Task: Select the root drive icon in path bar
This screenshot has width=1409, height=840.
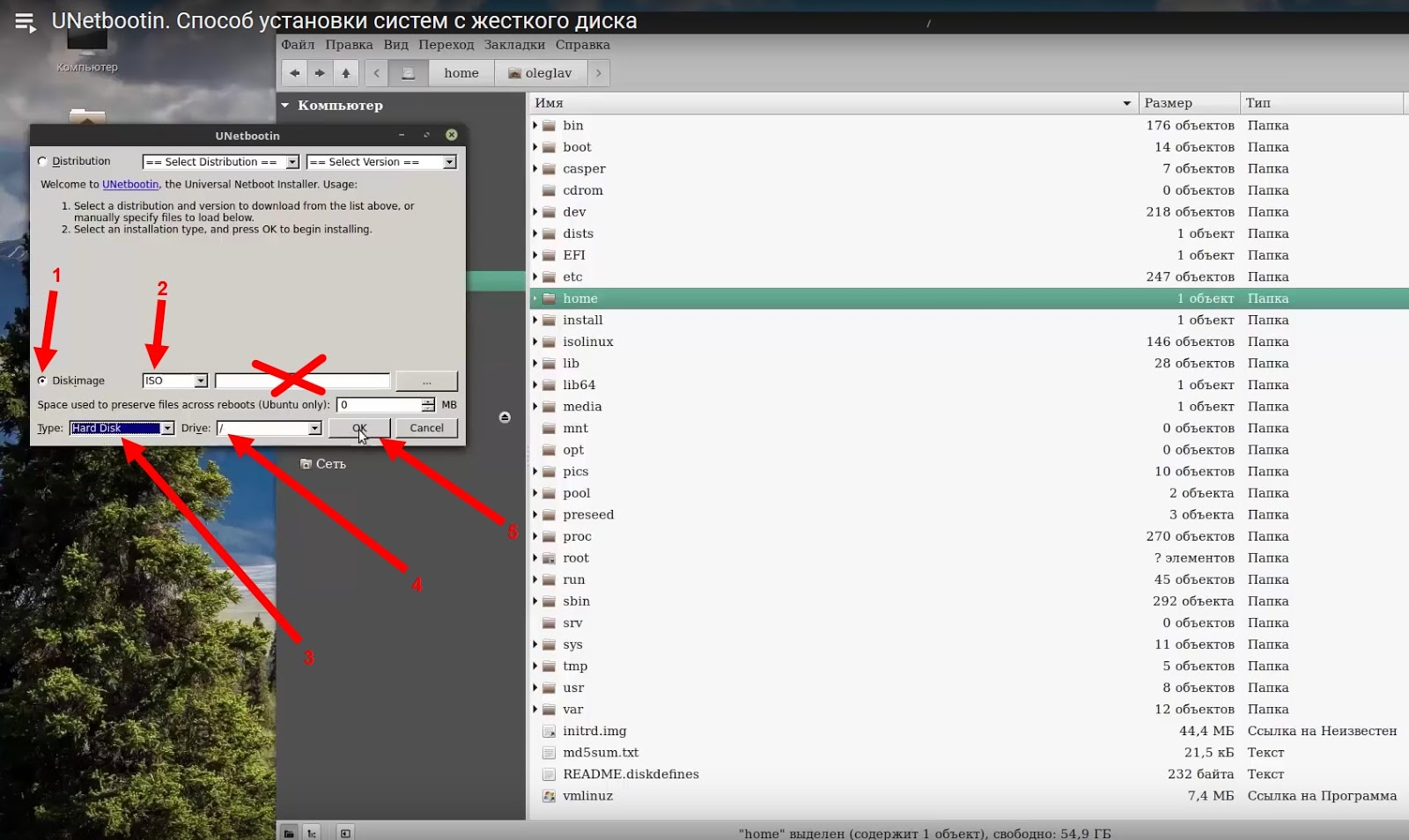Action: tap(409, 73)
